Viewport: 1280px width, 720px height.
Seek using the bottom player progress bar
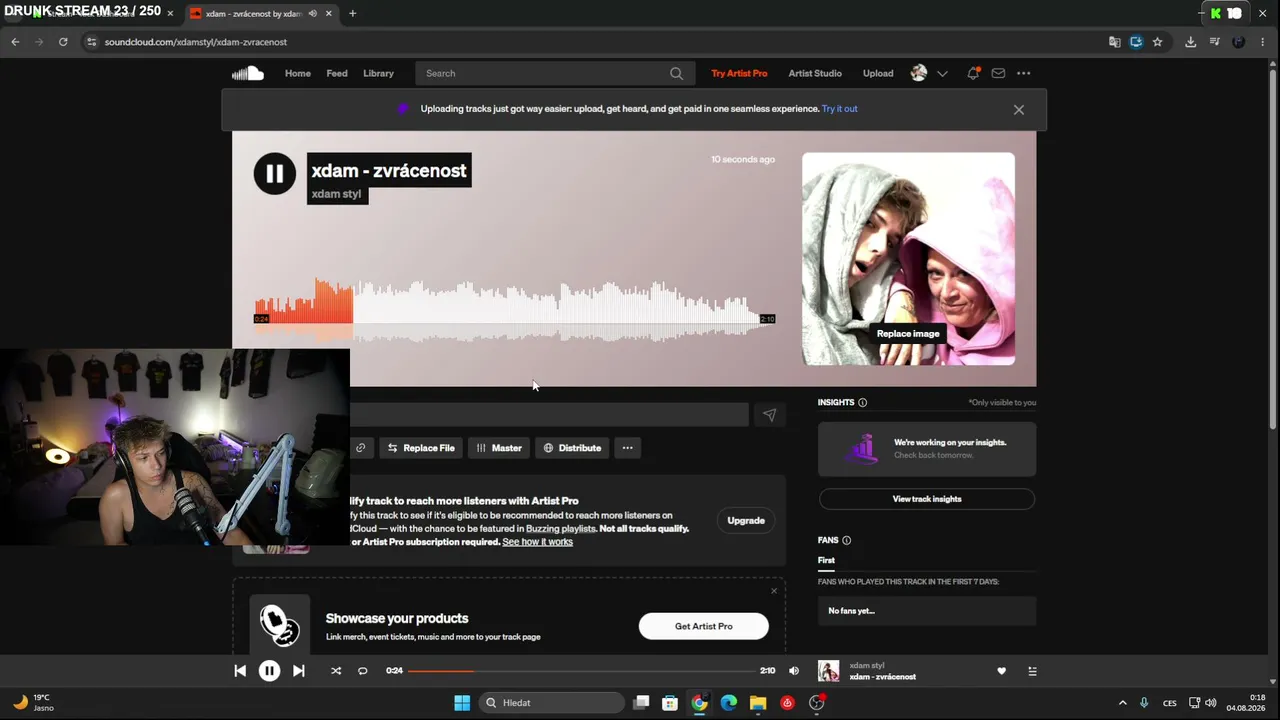pyautogui.click(x=581, y=671)
